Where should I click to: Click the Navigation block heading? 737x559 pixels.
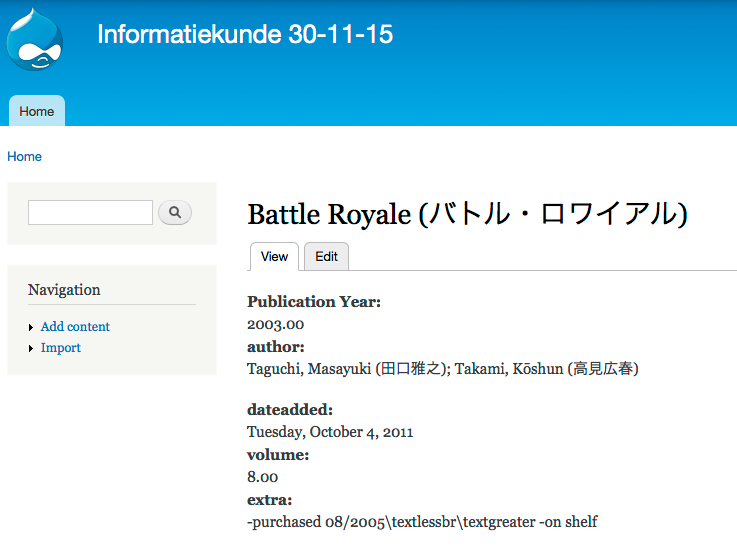click(64, 290)
